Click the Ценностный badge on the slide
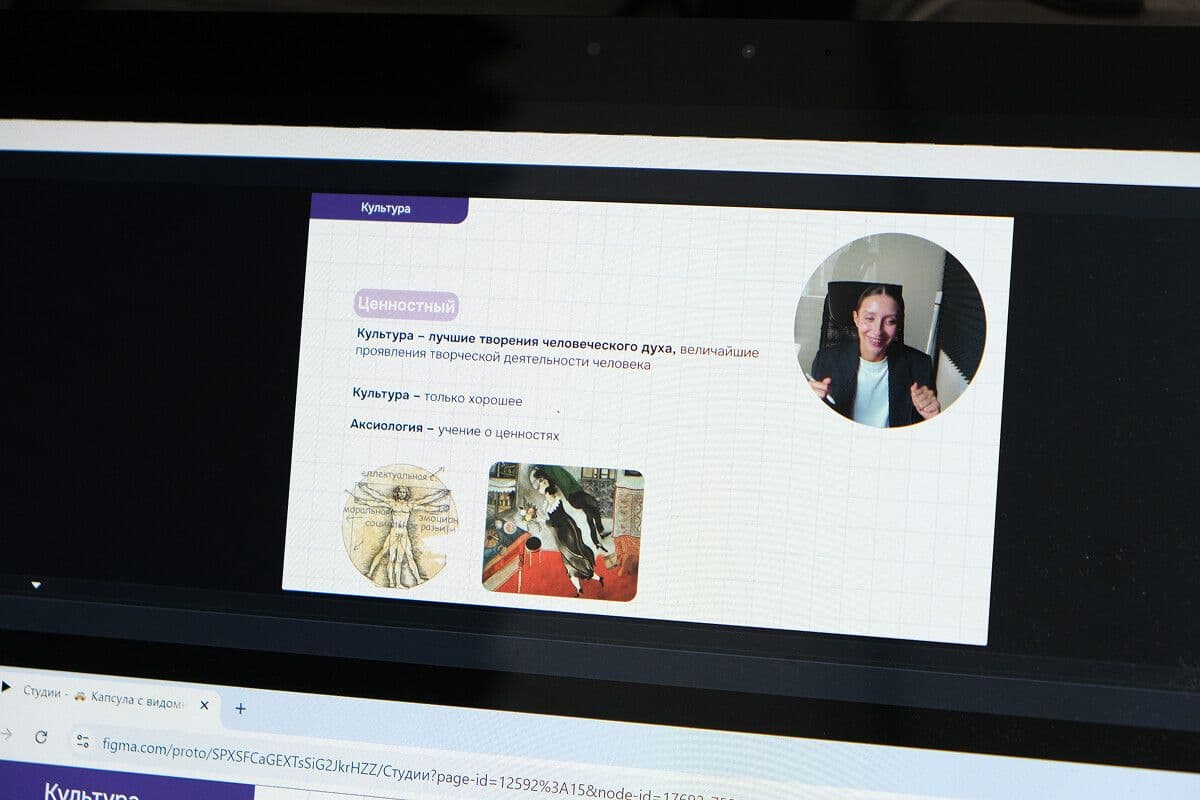The width and height of the screenshot is (1200, 800). pos(405,306)
